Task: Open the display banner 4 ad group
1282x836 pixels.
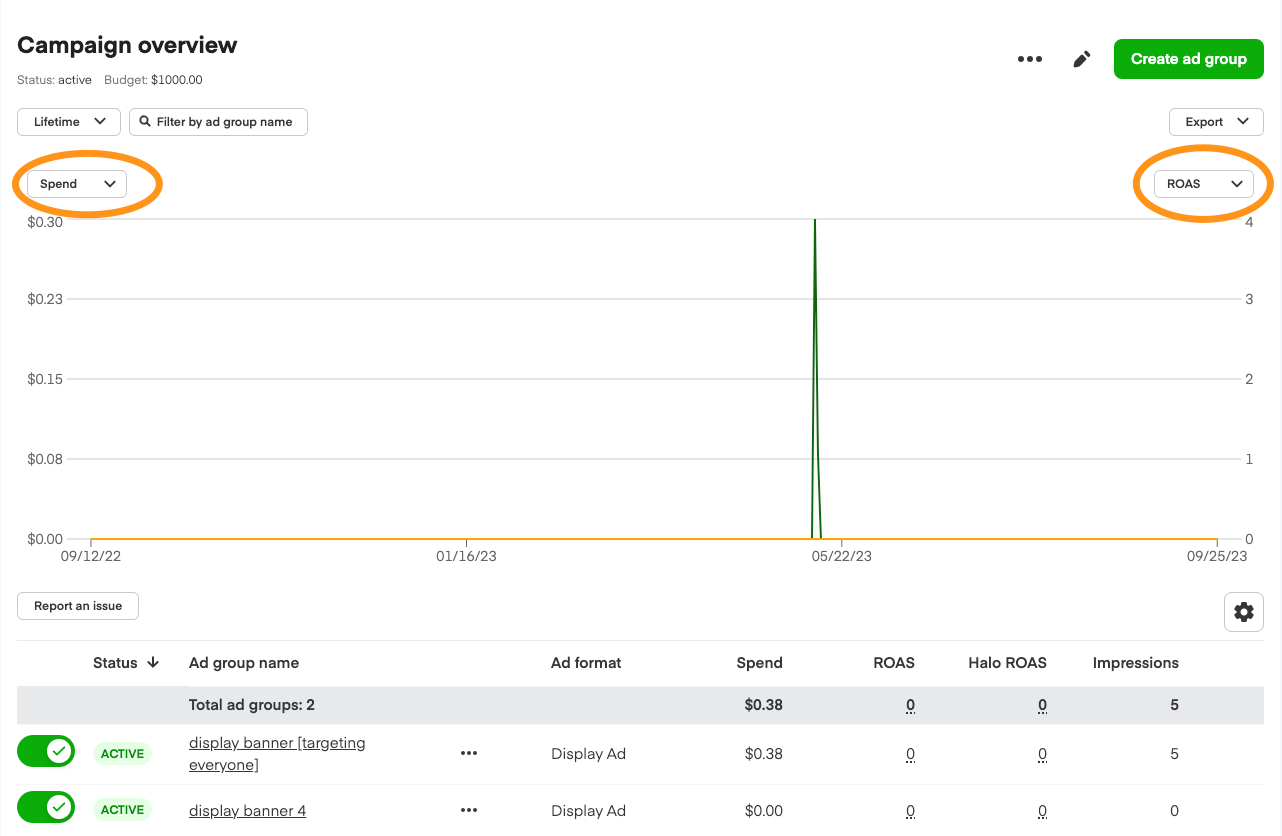Action: pyautogui.click(x=247, y=810)
